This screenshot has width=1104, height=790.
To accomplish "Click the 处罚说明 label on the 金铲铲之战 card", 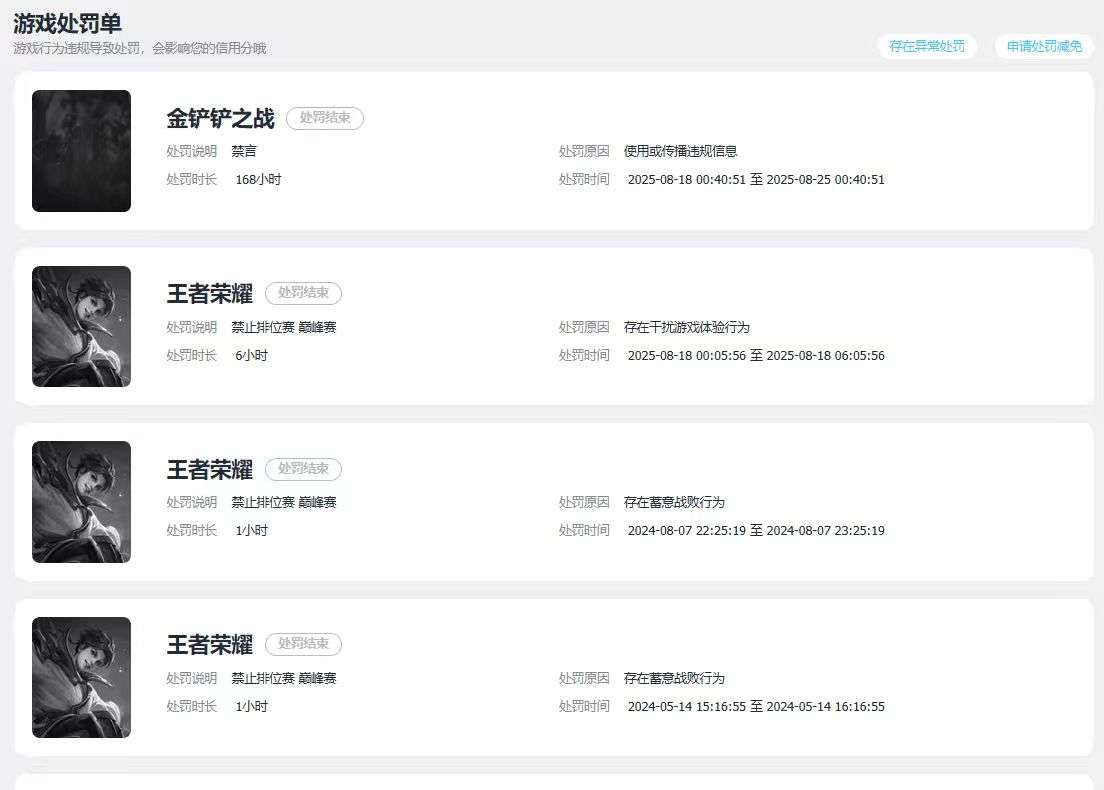I will point(192,151).
